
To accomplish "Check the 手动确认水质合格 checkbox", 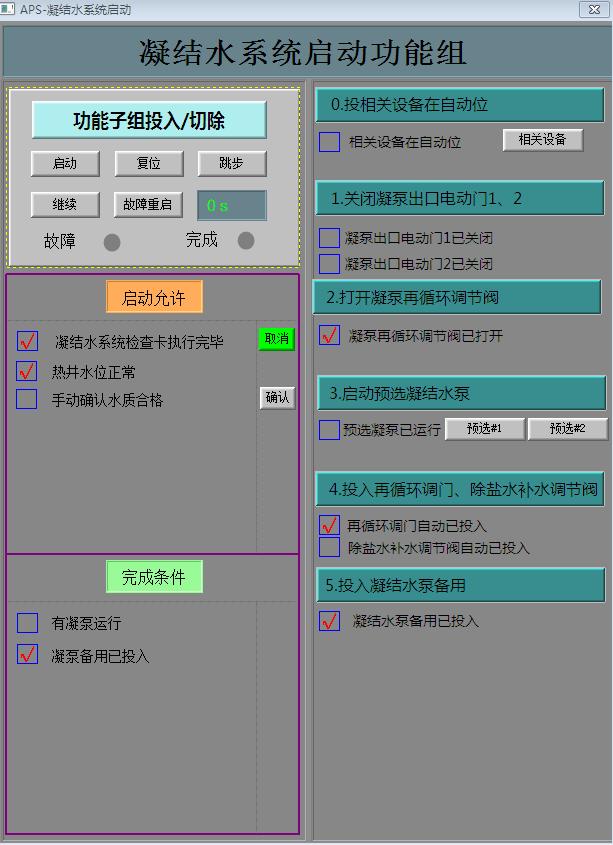I will (x=27, y=400).
